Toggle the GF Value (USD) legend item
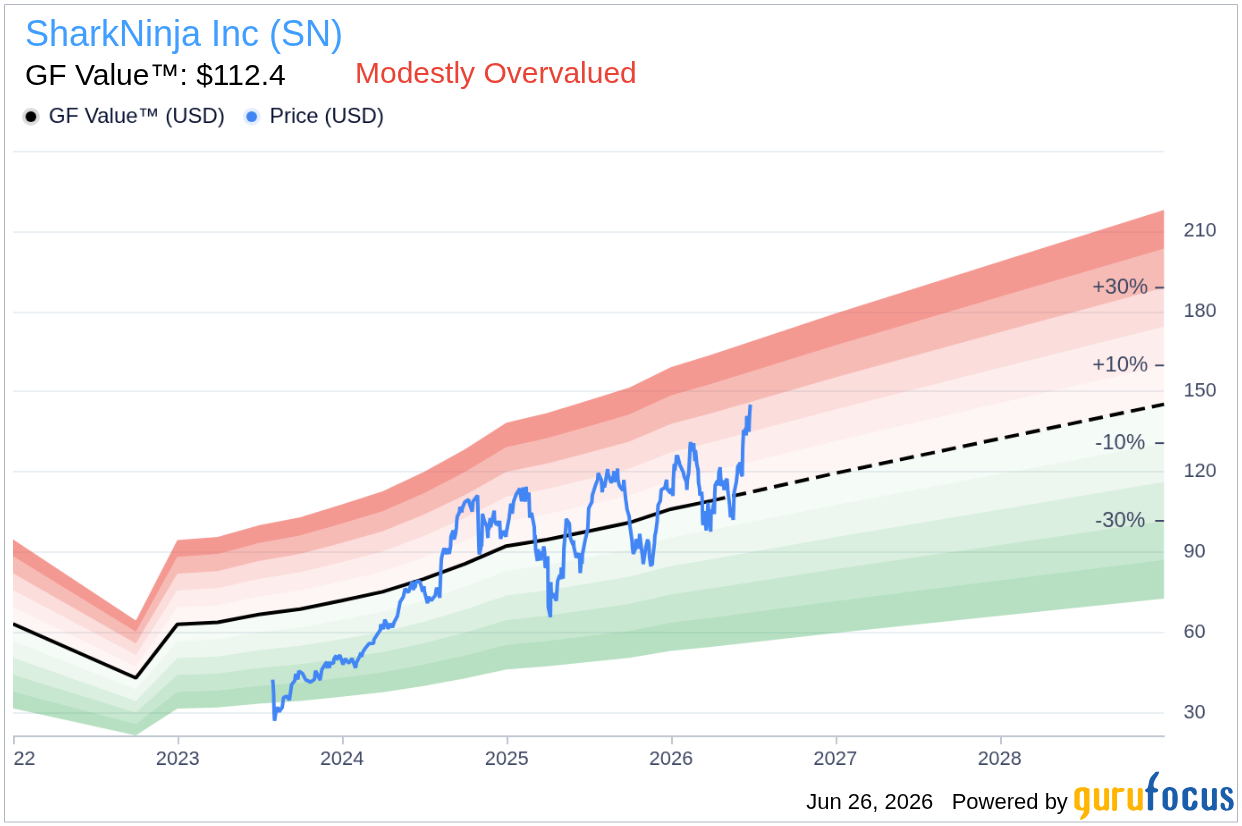The image size is (1242, 826). pyautogui.click(x=124, y=116)
